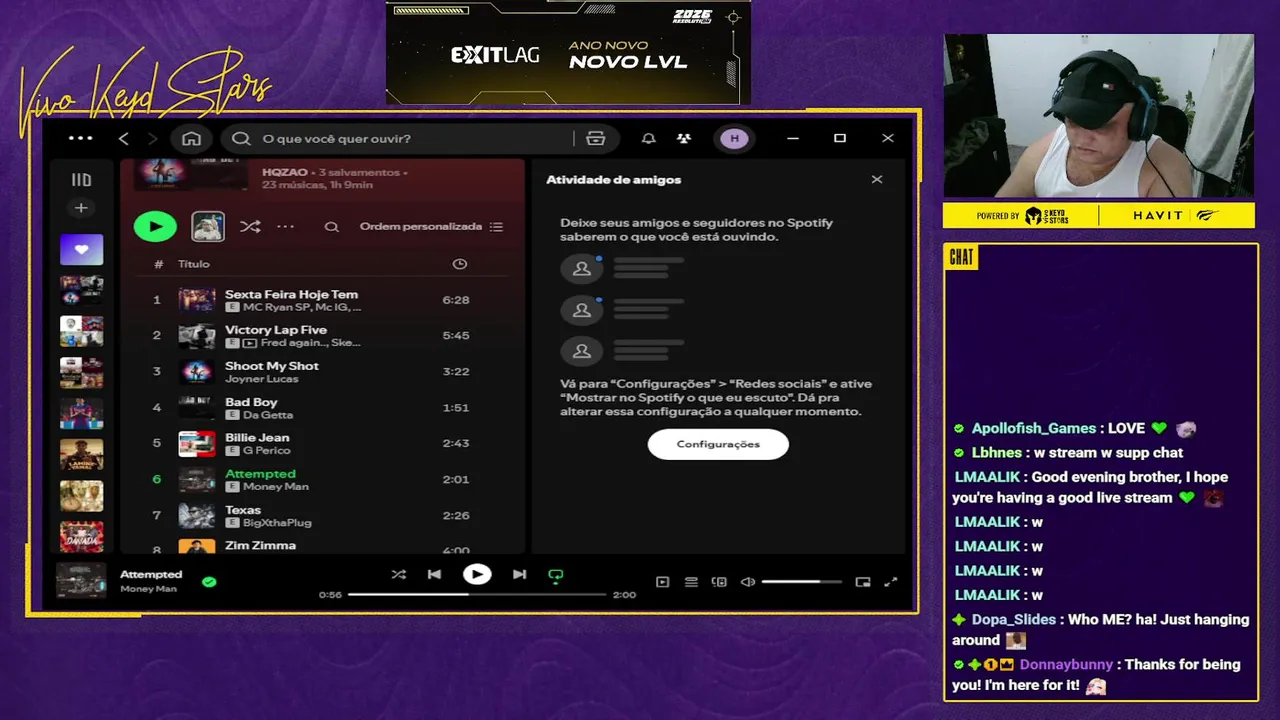Screen dimensions: 1280x720
Task: Click the playlist artwork preview next to play
Action: [x=208, y=226]
